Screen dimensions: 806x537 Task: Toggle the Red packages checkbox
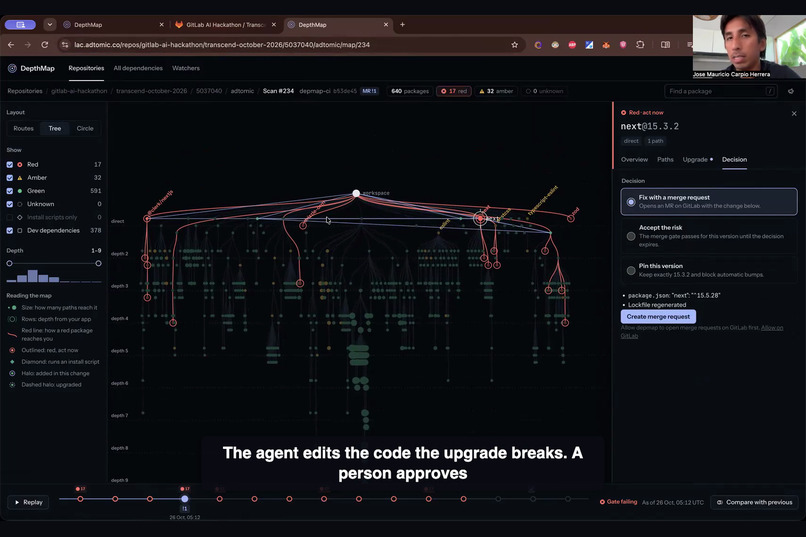10,164
